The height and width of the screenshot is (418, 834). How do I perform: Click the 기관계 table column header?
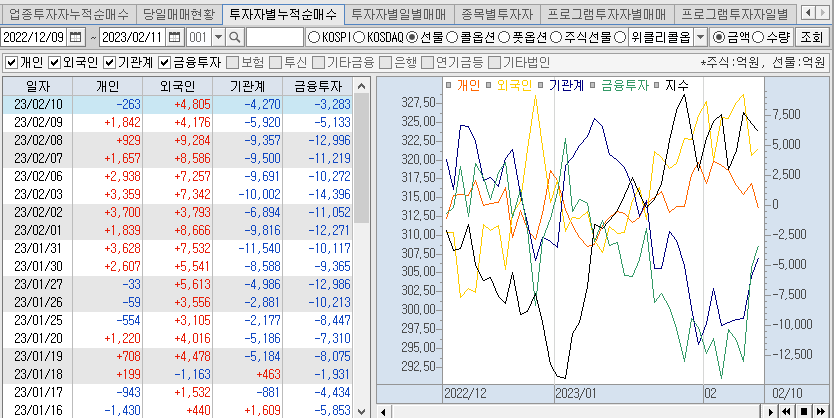tap(248, 86)
